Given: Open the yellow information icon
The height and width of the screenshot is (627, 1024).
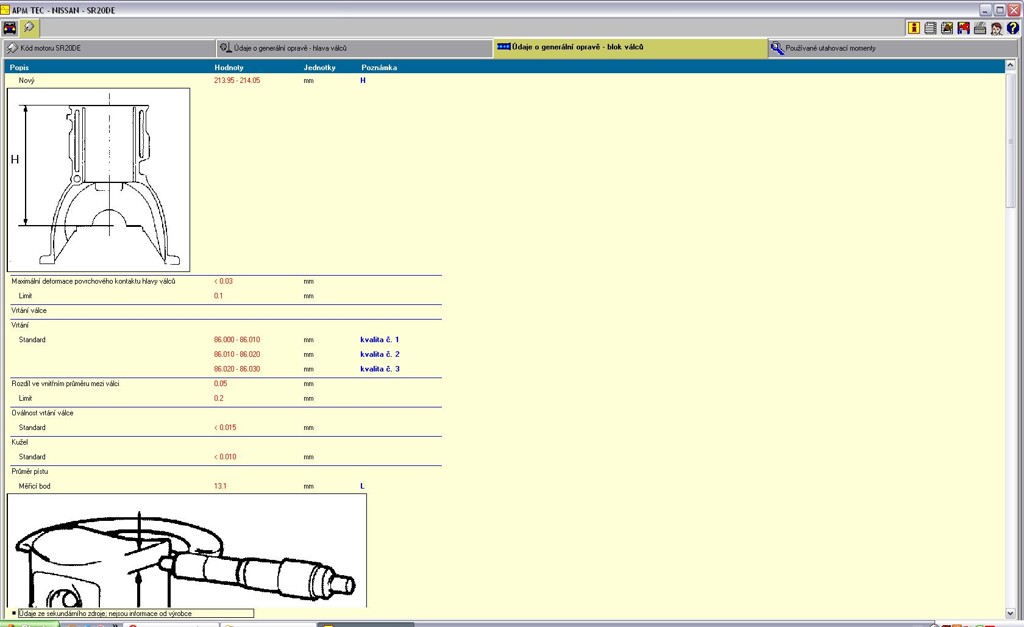Looking at the screenshot, I should click(913, 28).
